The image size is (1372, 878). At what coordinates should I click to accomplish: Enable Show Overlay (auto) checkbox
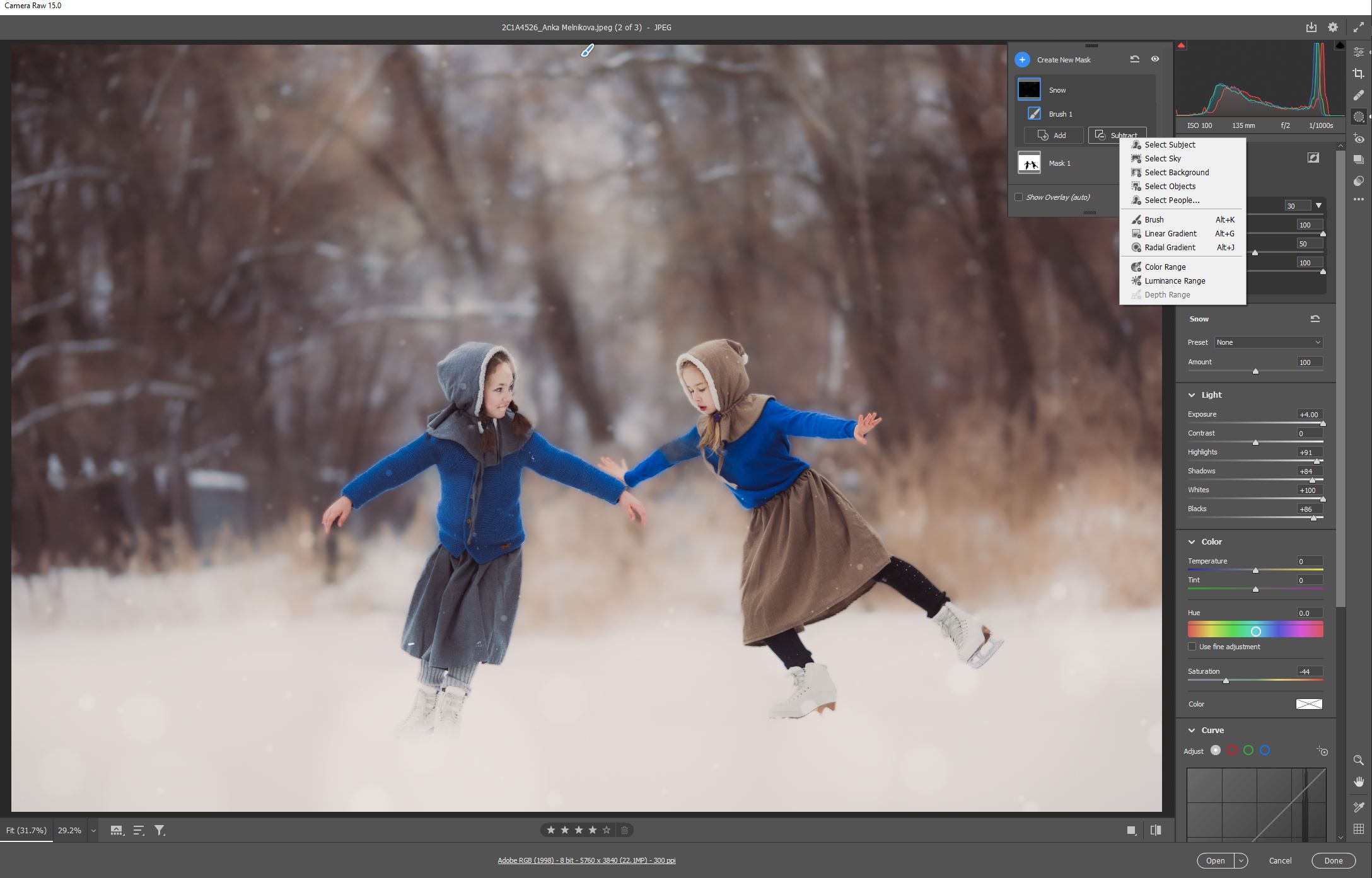point(1018,197)
